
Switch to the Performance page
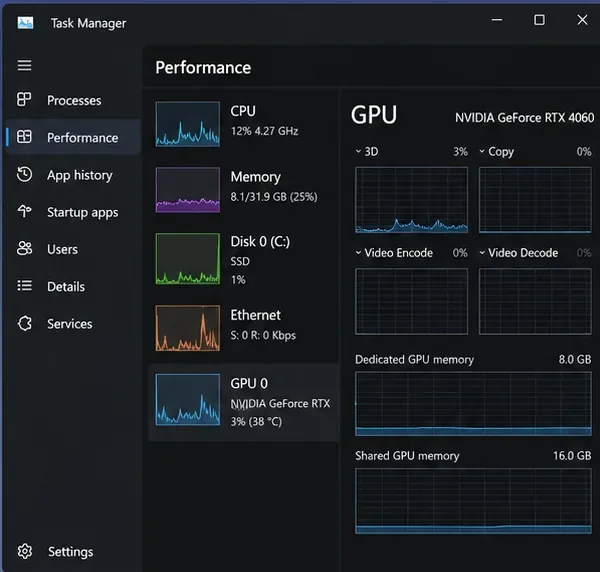(x=73, y=137)
